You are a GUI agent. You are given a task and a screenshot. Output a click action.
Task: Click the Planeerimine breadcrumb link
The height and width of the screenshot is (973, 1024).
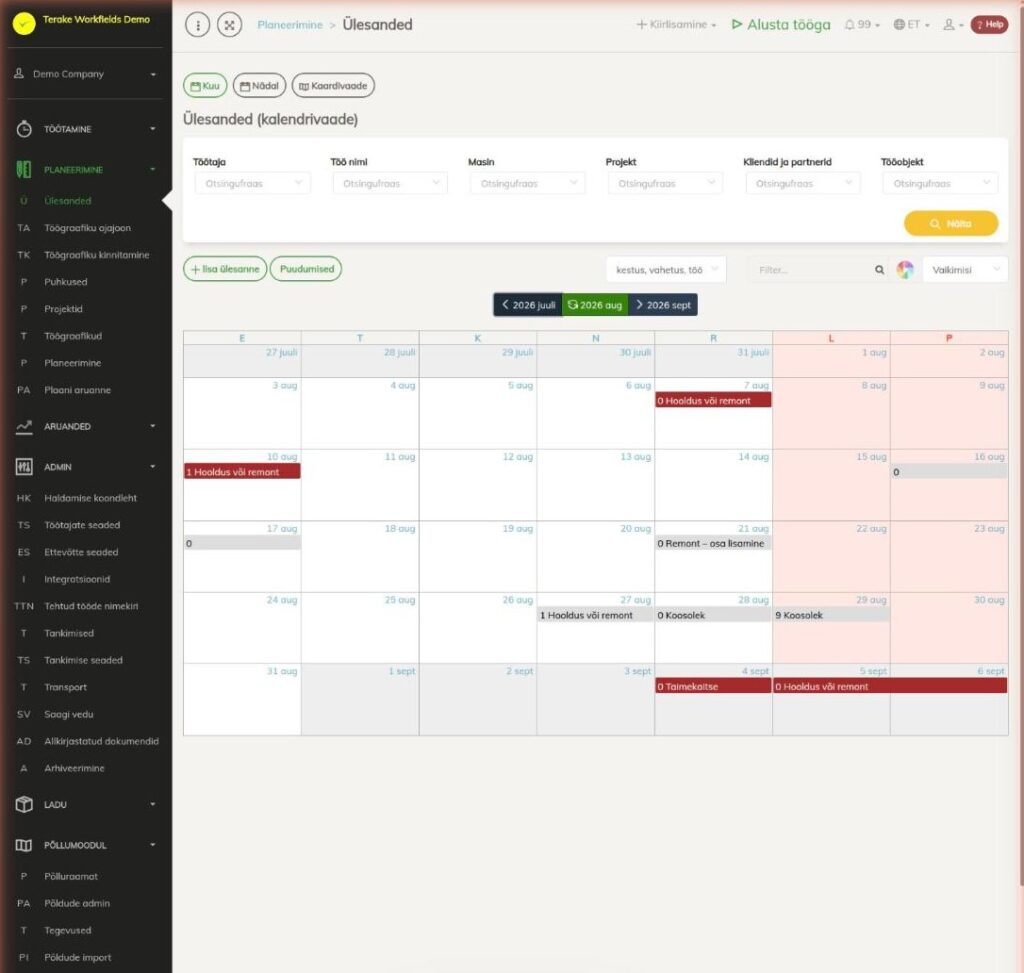[x=290, y=25]
